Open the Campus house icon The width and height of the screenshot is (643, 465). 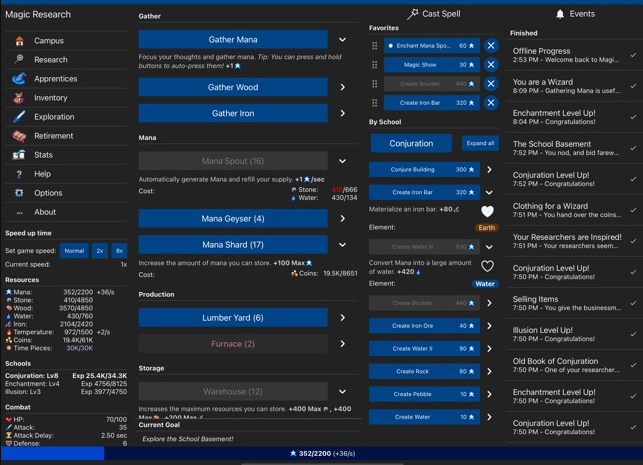click(19, 41)
